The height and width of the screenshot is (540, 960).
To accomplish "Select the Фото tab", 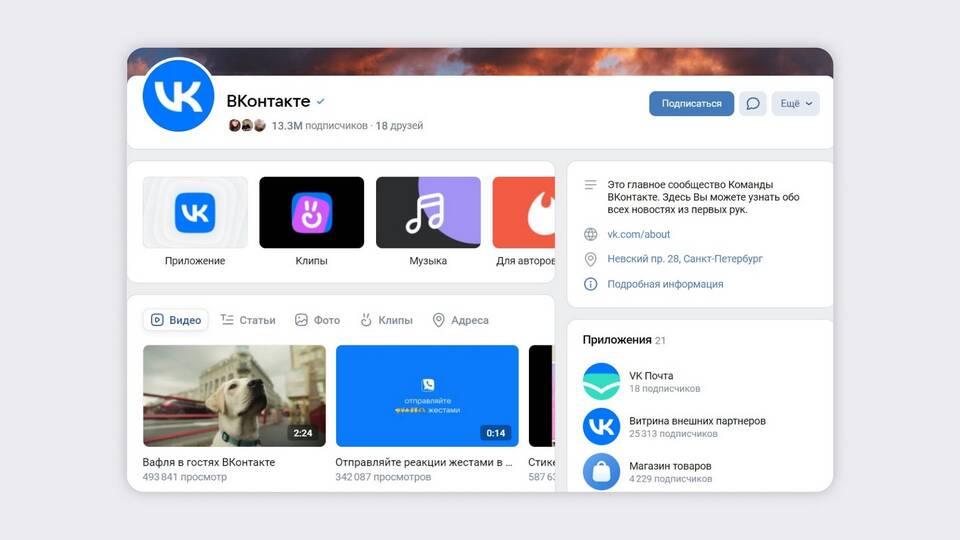I will tap(317, 320).
